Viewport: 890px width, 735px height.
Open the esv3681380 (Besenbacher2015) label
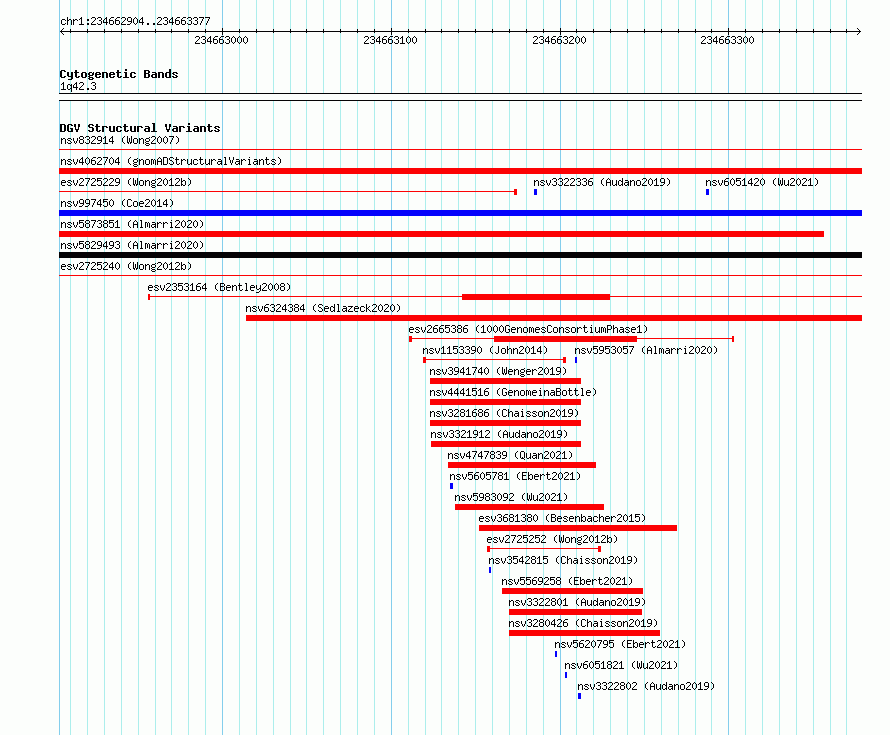point(562,518)
